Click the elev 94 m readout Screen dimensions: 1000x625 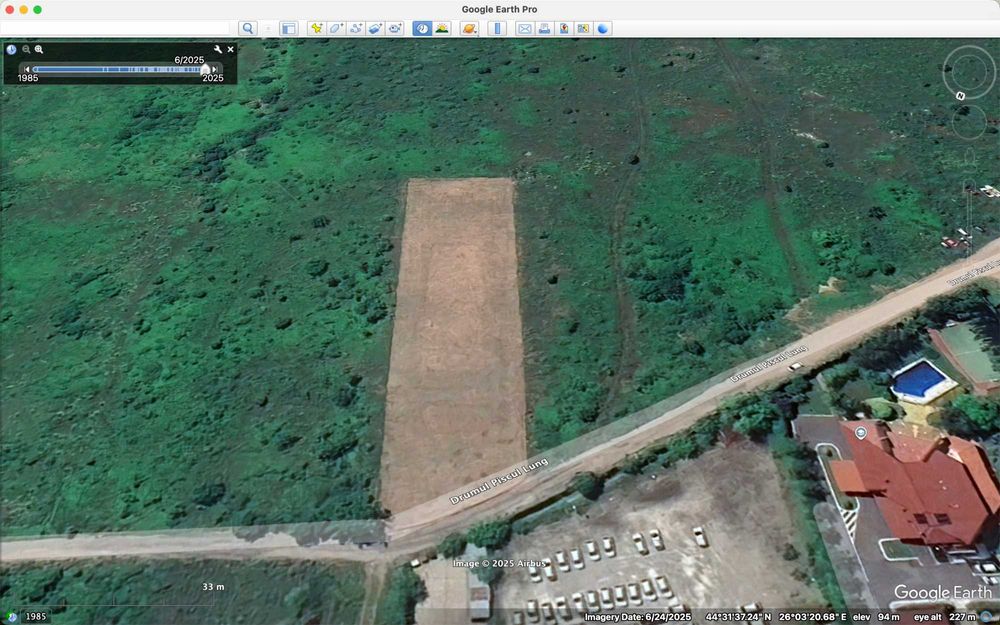[876, 617]
